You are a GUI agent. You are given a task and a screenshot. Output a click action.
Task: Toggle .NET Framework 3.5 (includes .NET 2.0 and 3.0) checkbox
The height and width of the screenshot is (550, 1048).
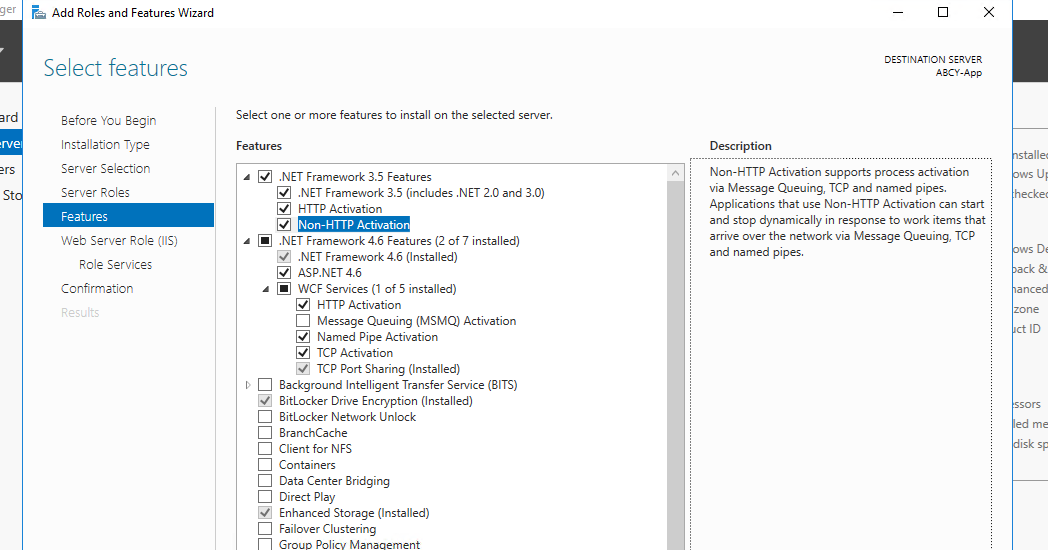284,192
